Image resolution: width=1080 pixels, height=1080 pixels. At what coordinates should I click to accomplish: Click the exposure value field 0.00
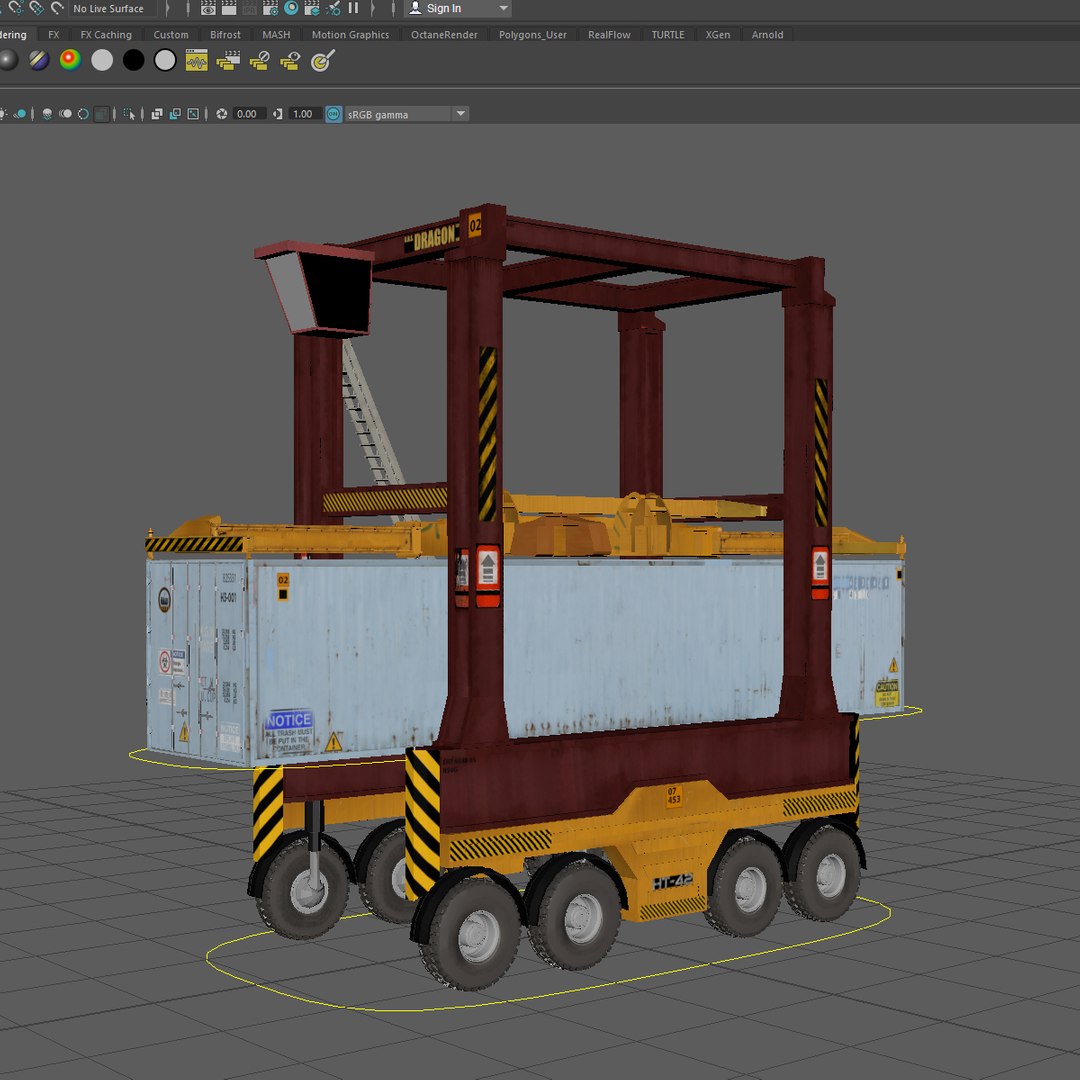click(248, 114)
